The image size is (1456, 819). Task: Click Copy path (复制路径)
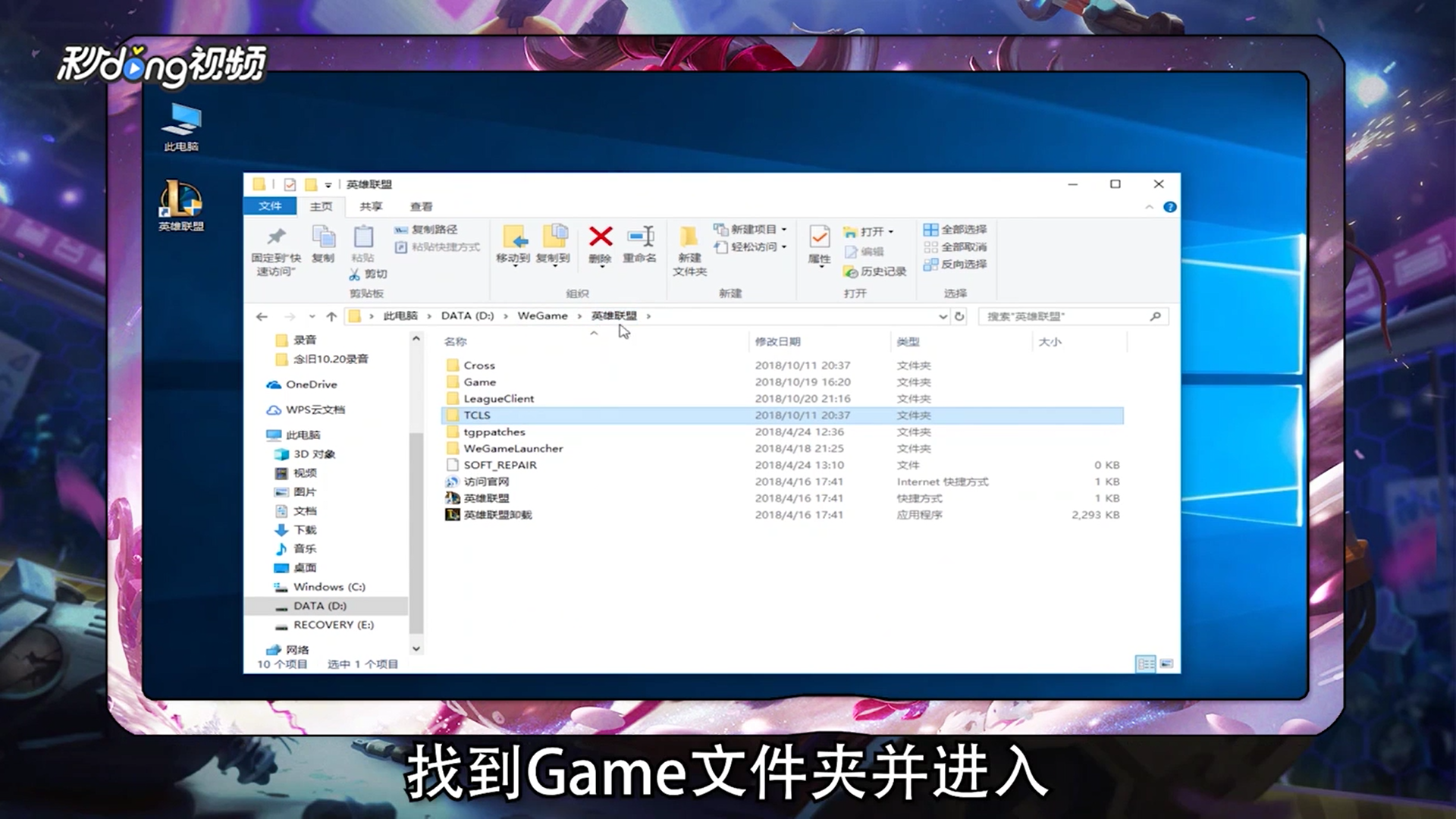[x=426, y=229]
